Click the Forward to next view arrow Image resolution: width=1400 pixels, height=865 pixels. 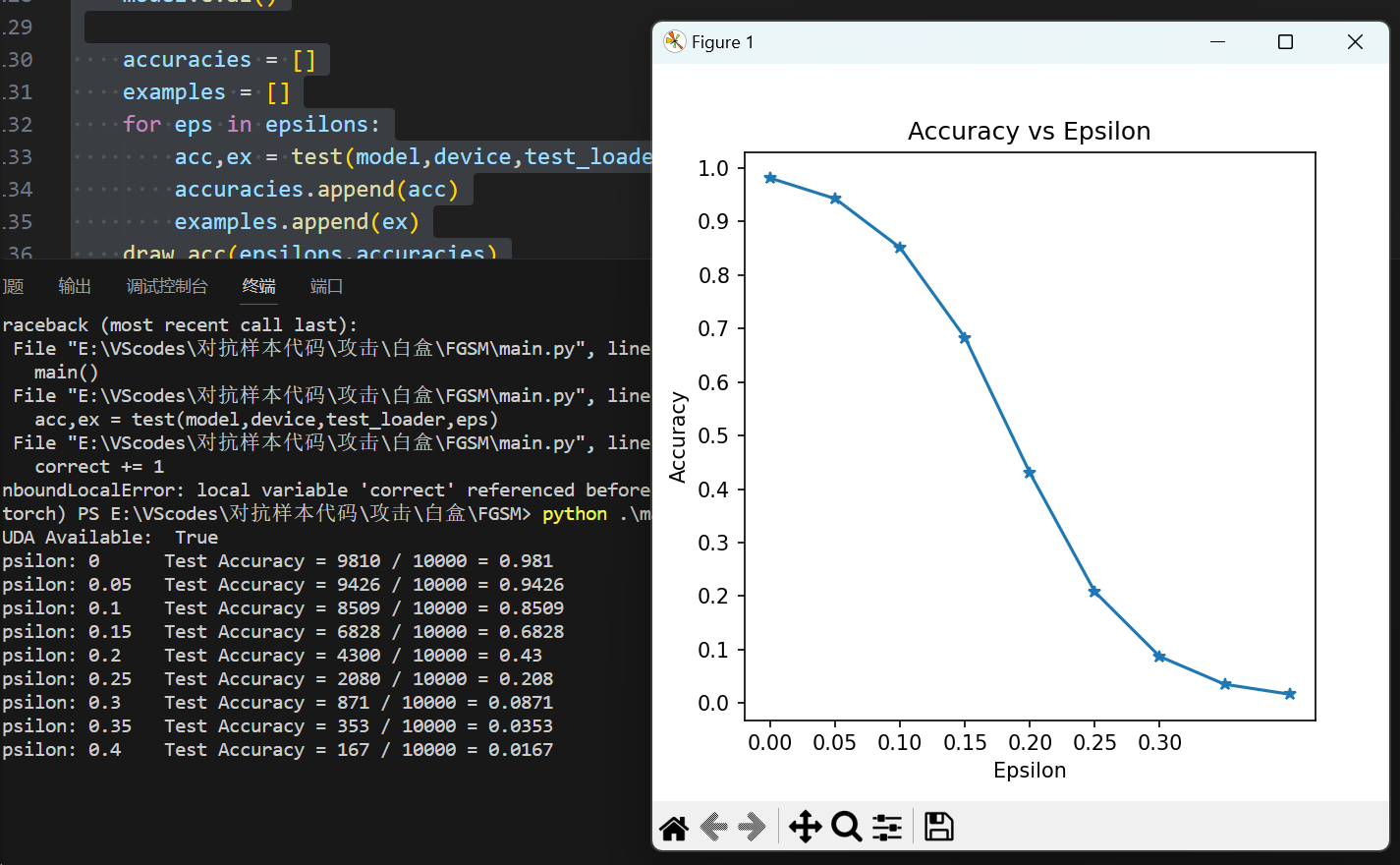[754, 828]
